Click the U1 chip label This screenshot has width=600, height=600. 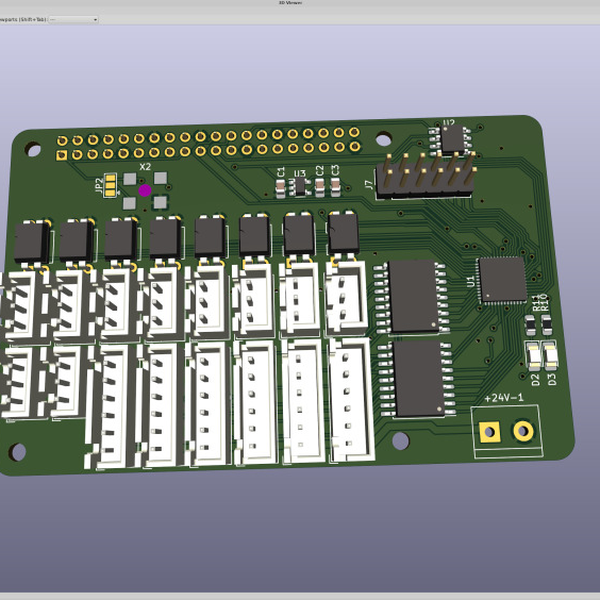click(471, 281)
